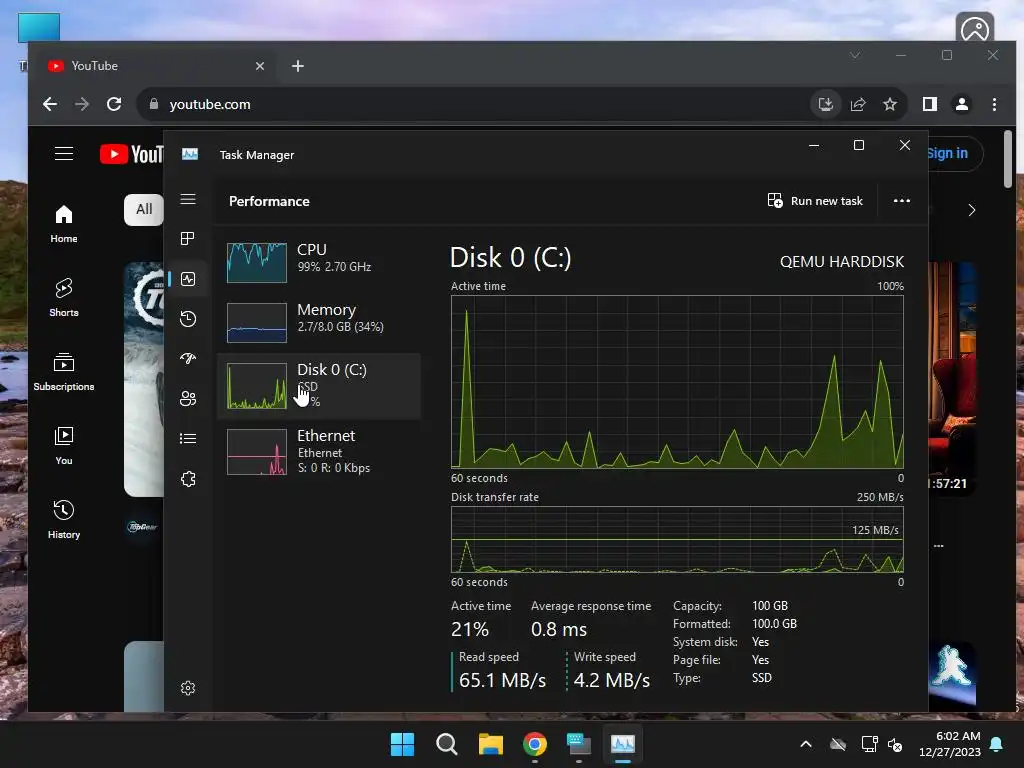Click Chrome forward navigation arrow

[82, 104]
